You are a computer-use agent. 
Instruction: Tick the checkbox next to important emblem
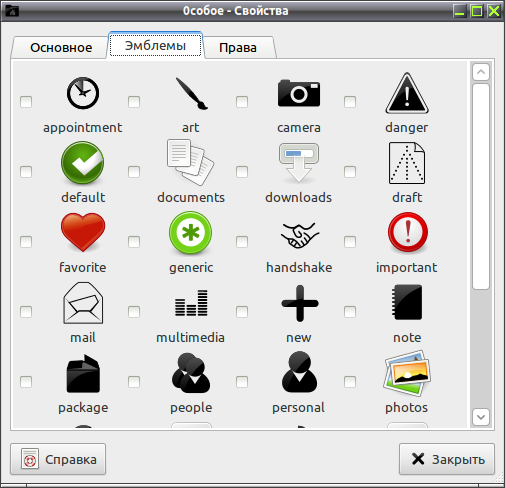[x=350, y=242]
